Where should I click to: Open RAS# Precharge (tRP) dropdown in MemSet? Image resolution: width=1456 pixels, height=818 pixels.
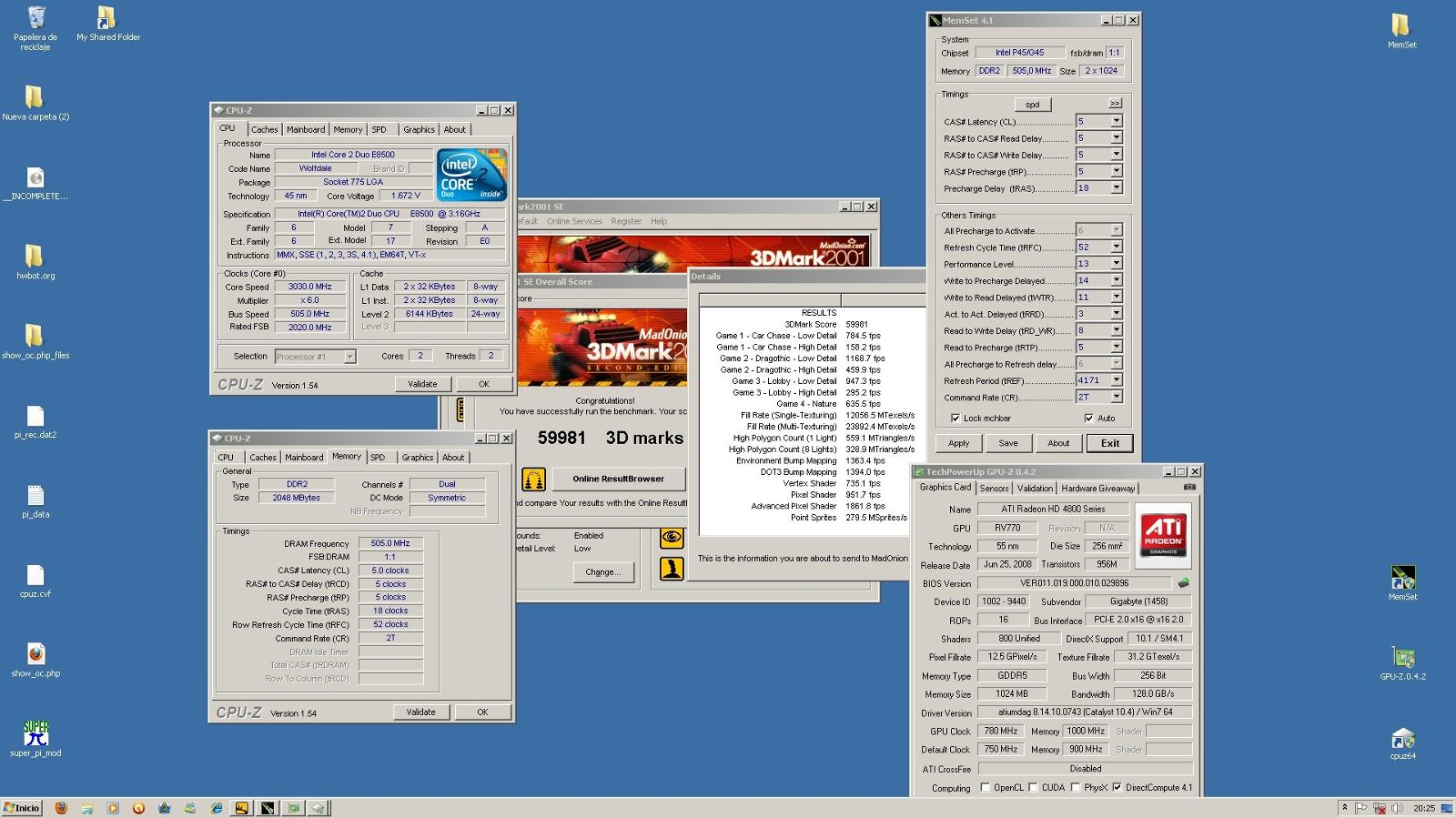tap(1116, 171)
